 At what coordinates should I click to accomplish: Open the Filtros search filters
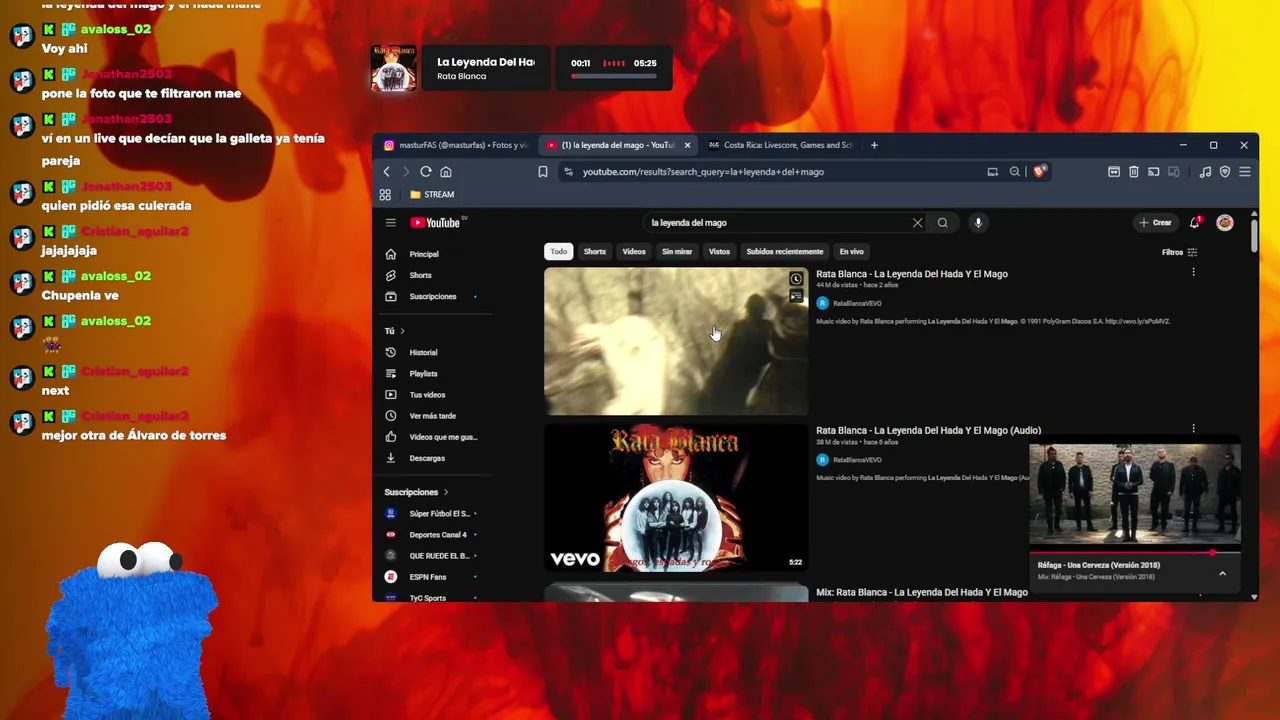point(1180,253)
